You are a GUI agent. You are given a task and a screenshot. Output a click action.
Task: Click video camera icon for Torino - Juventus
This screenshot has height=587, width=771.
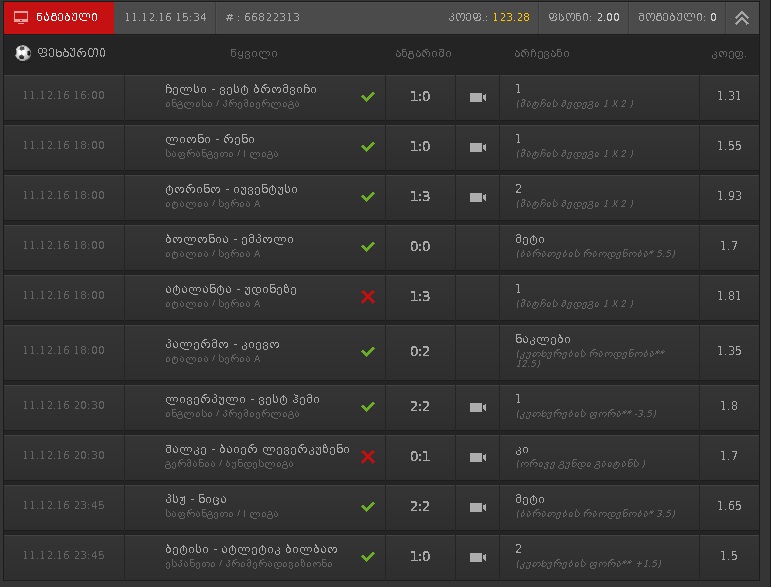click(477, 197)
